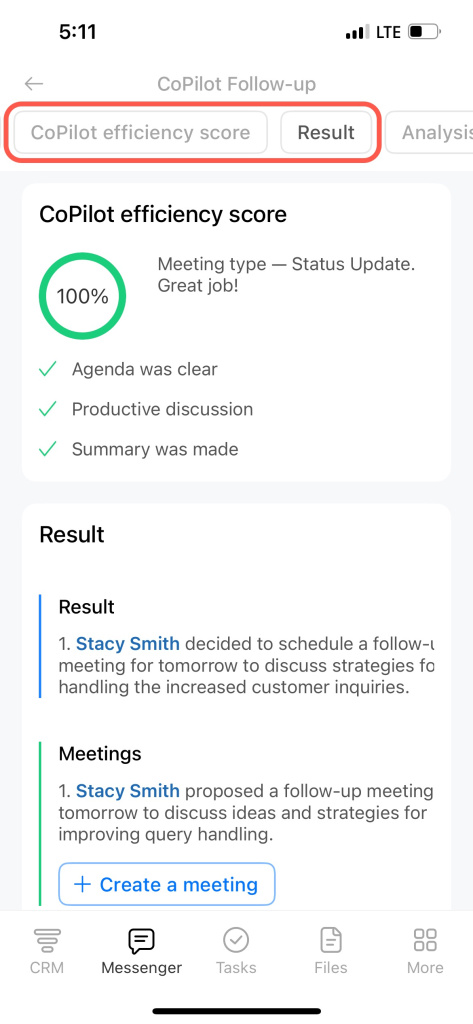Open the Tasks checkmark icon
The width and height of the screenshot is (473, 1024).
pos(236,941)
